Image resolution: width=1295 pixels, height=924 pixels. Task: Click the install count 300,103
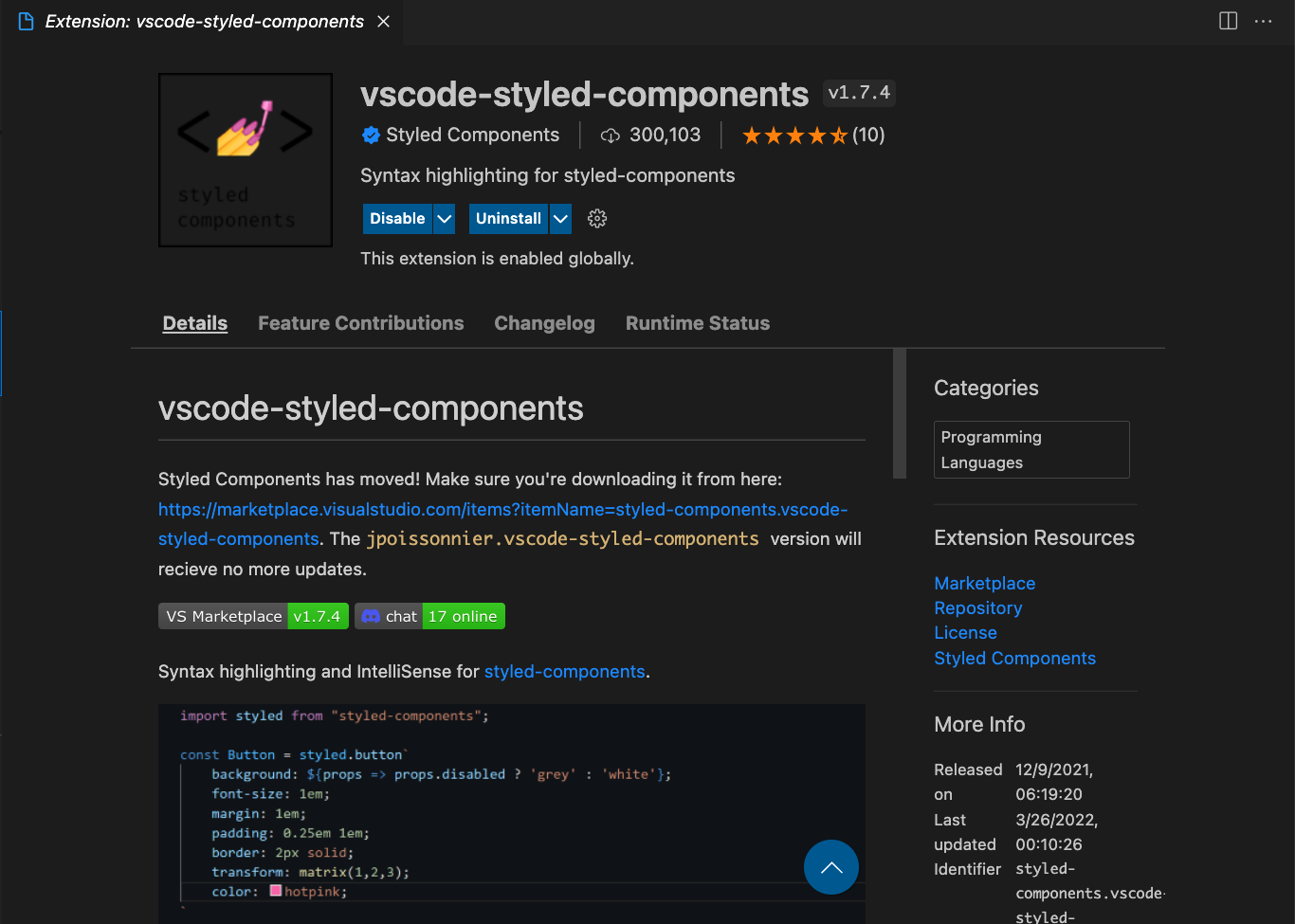click(x=665, y=135)
